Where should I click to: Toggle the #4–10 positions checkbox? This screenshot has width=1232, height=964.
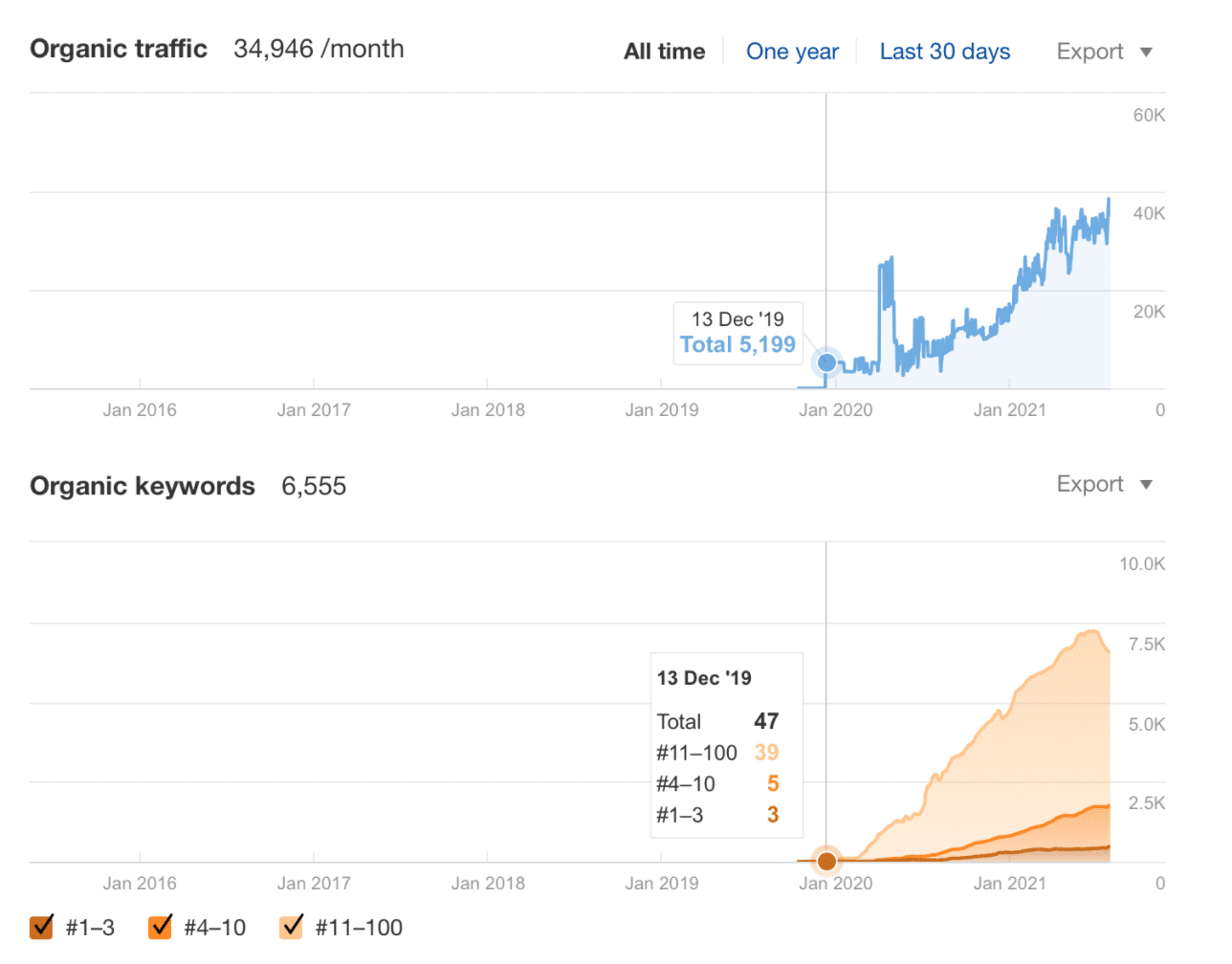click(x=161, y=927)
